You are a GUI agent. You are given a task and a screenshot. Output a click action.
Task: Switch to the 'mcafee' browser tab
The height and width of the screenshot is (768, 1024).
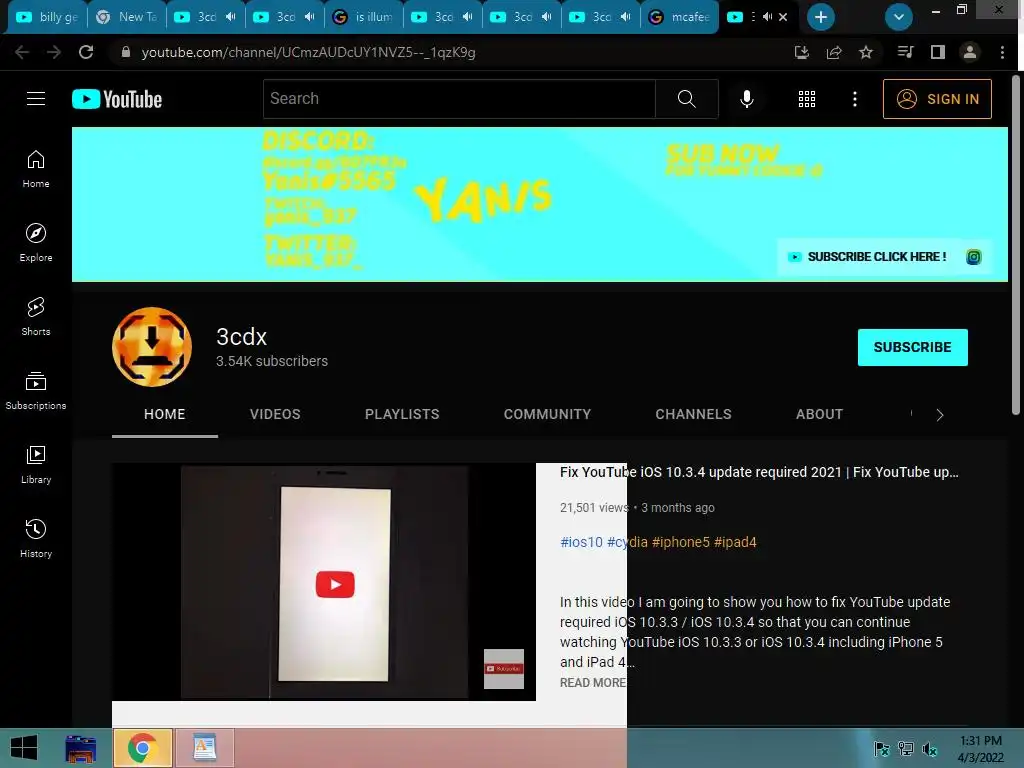pos(679,17)
